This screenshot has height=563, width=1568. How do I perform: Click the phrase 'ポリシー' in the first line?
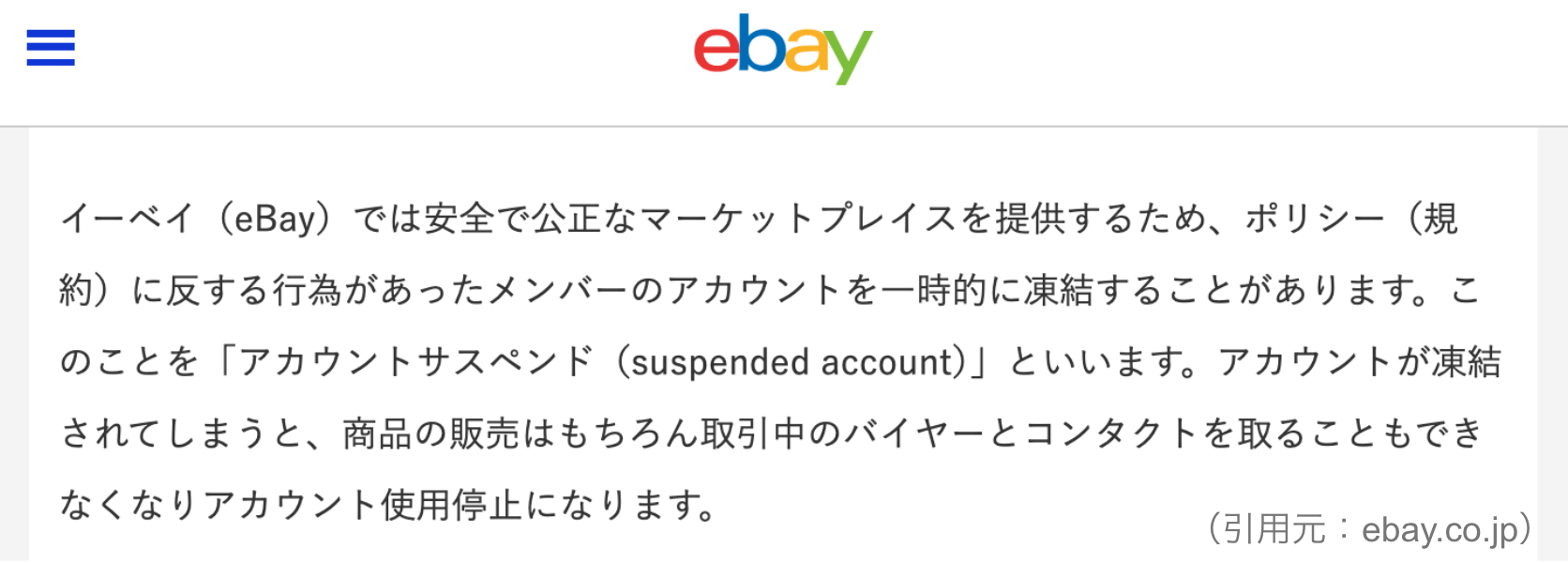pos(1315,219)
